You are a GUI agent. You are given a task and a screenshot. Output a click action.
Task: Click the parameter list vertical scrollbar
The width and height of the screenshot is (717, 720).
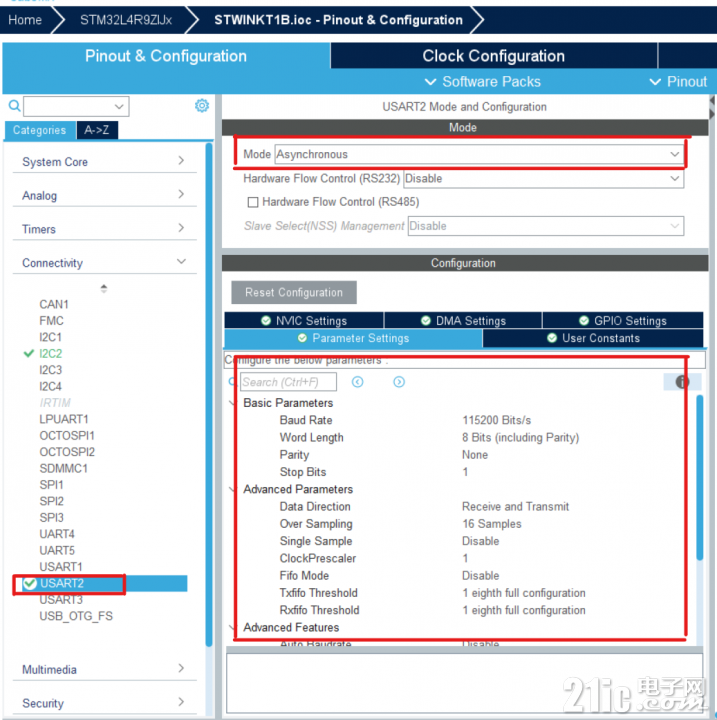tap(700, 478)
